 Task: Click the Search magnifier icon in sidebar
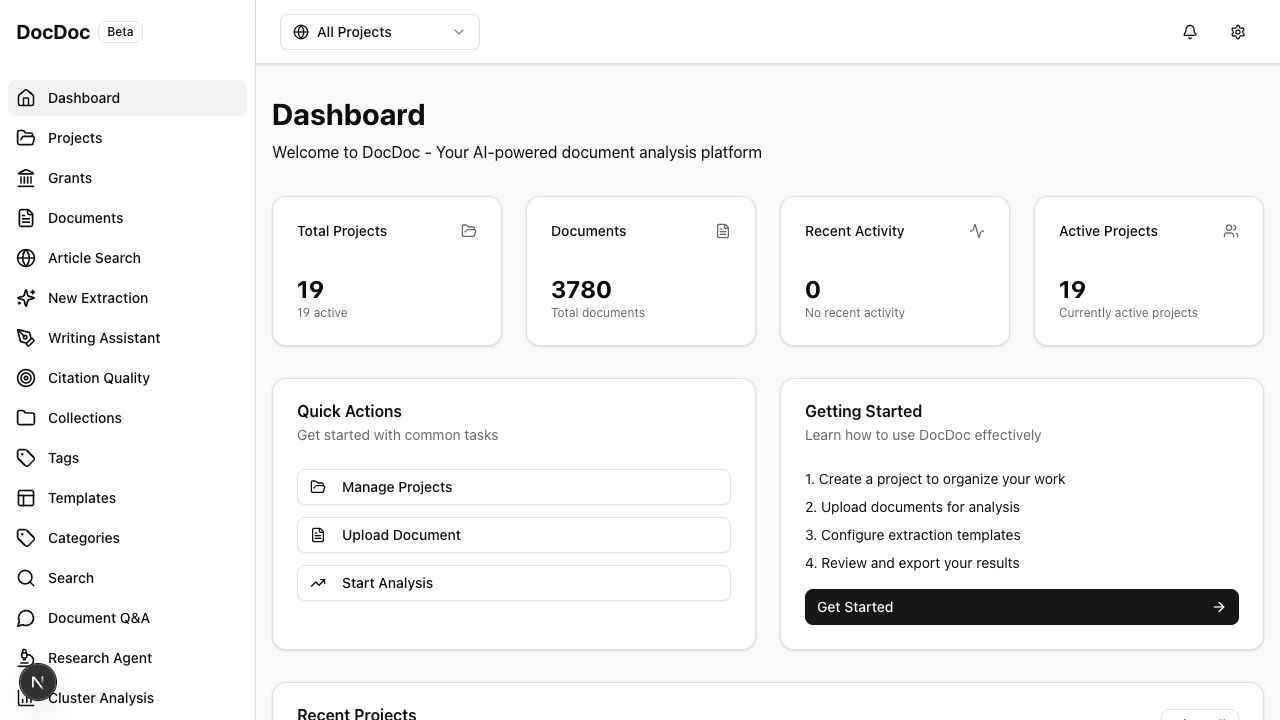[x=27, y=578]
